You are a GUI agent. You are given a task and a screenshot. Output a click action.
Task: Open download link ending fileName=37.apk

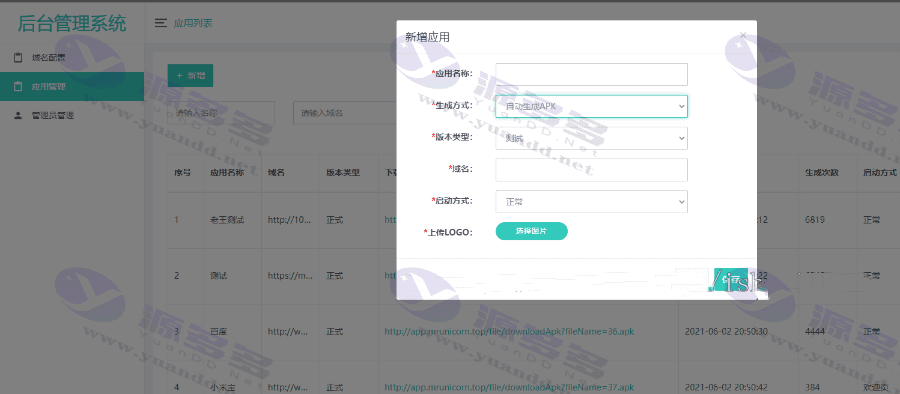coord(509,387)
